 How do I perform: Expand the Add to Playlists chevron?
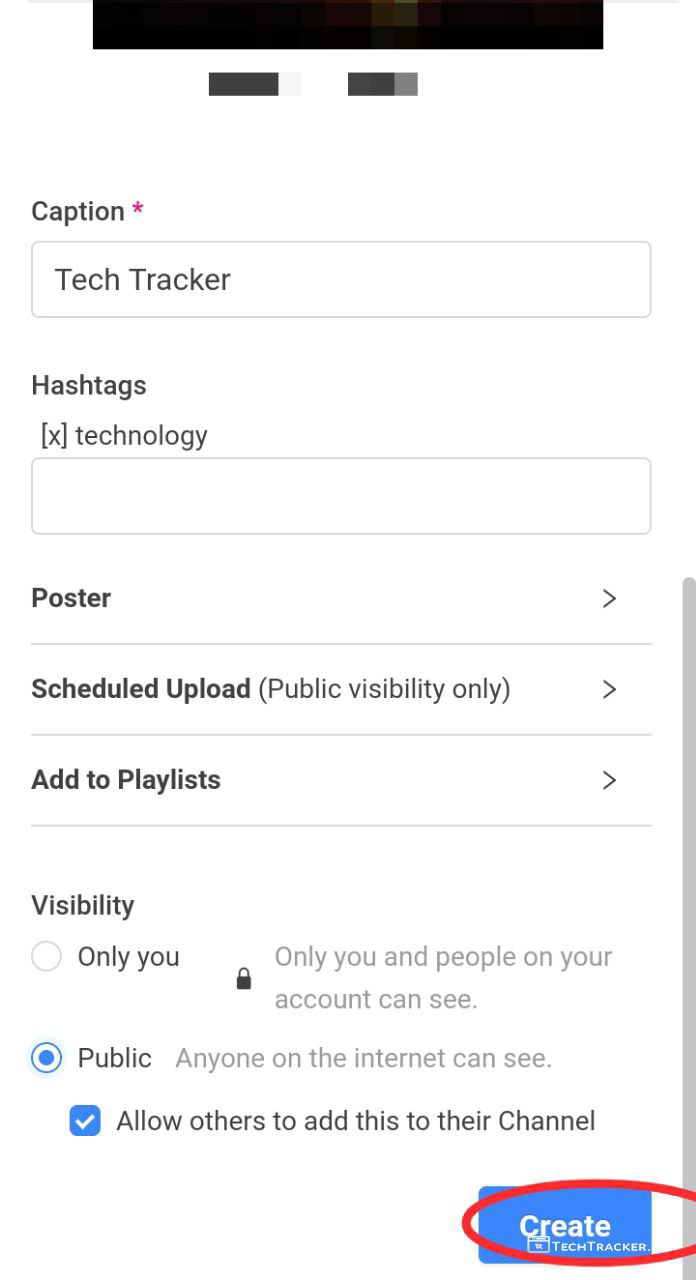609,780
